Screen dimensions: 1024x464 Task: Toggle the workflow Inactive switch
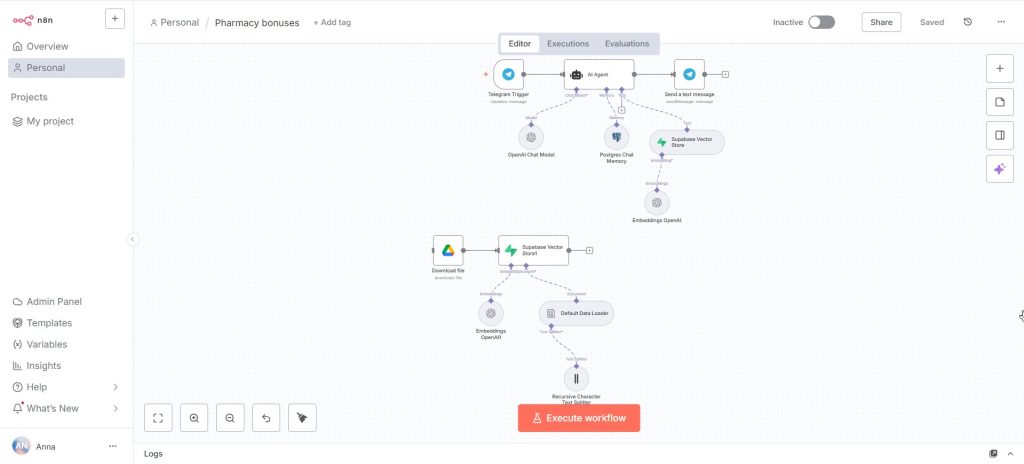tap(821, 22)
